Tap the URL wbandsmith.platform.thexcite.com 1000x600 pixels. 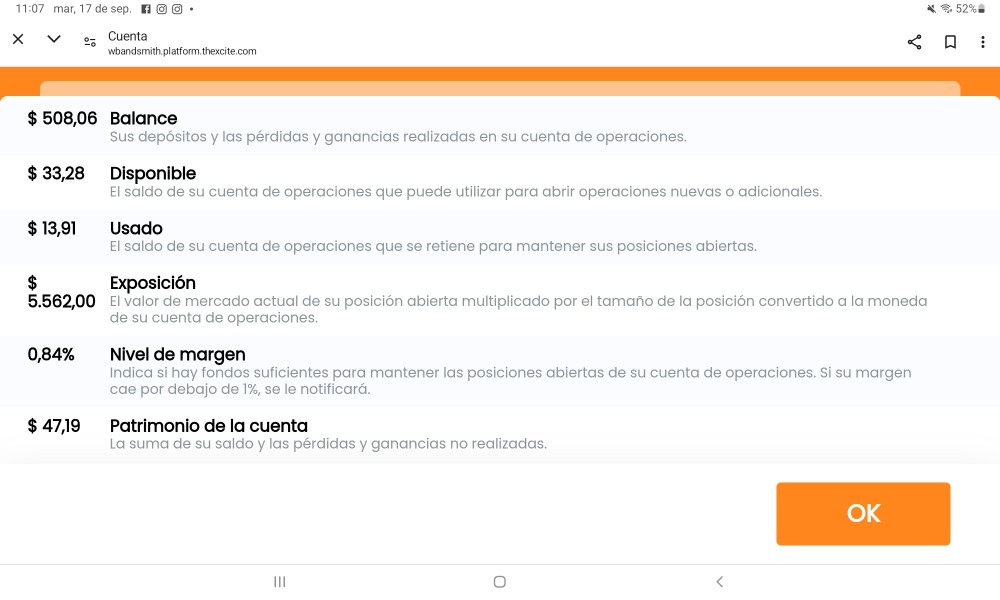182,51
